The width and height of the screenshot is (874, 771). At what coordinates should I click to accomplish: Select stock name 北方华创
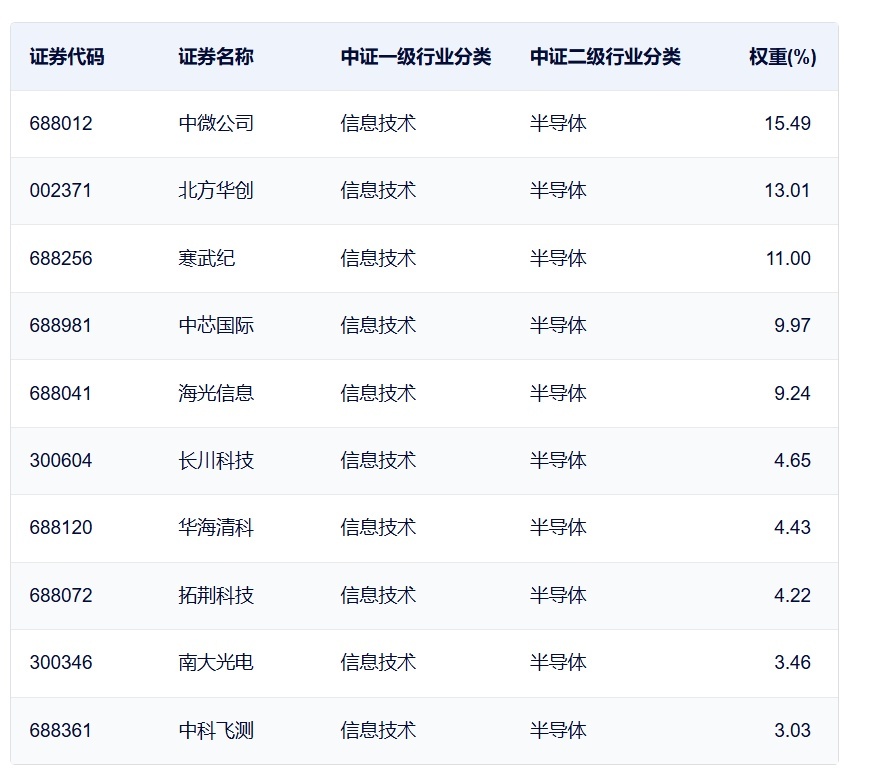pyautogui.click(x=216, y=190)
